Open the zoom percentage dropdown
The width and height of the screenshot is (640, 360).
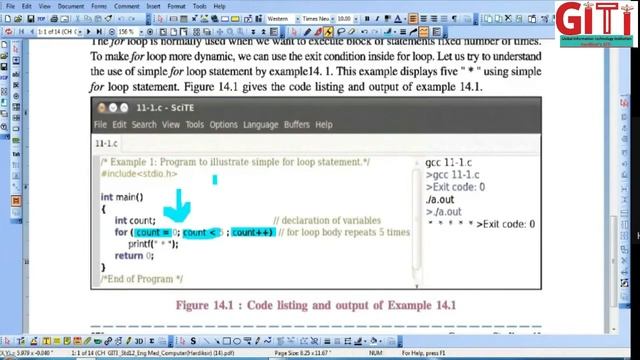click(x=141, y=31)
